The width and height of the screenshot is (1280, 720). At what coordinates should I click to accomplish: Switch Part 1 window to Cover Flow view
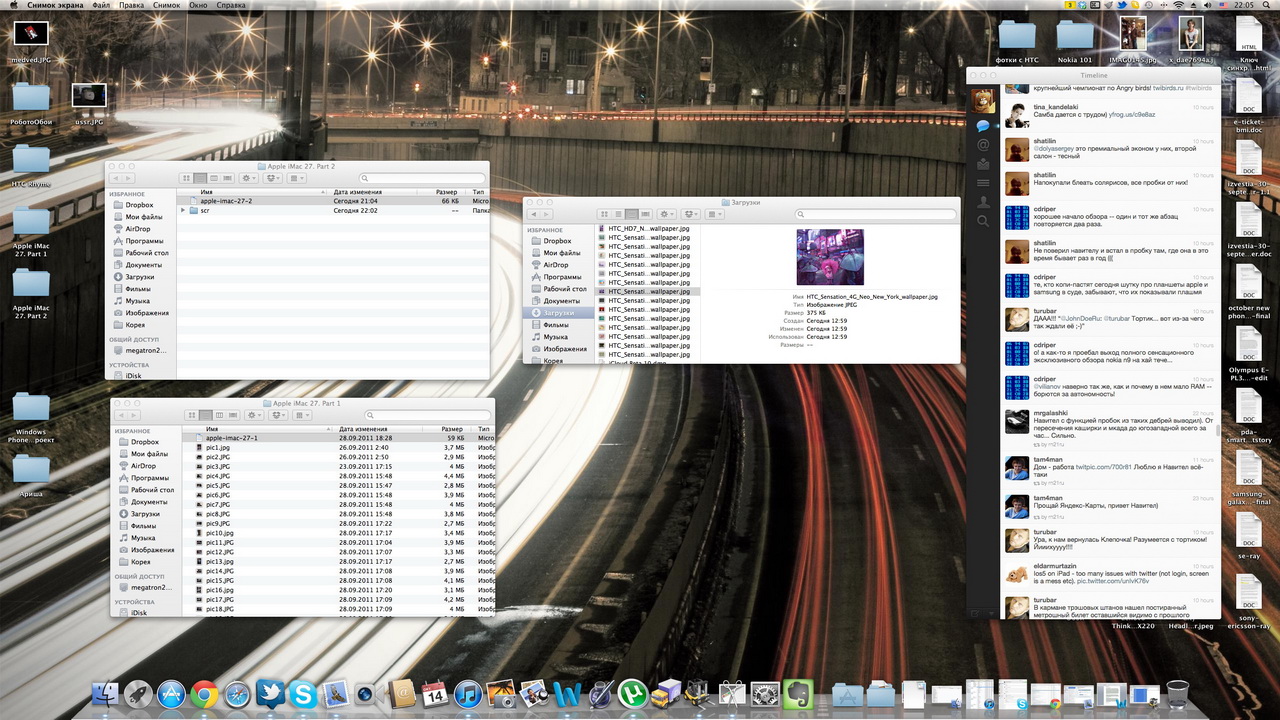(234, 415)
